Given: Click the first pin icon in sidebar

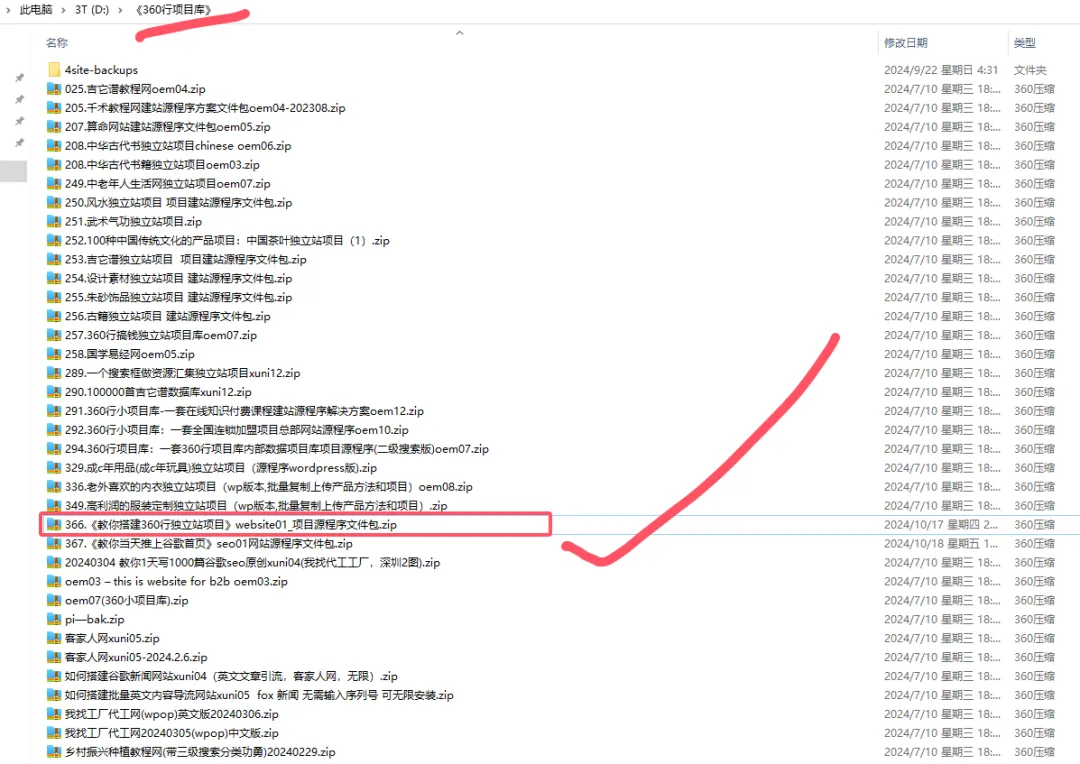Looking at the screenshot, I should tap(19, 78).
